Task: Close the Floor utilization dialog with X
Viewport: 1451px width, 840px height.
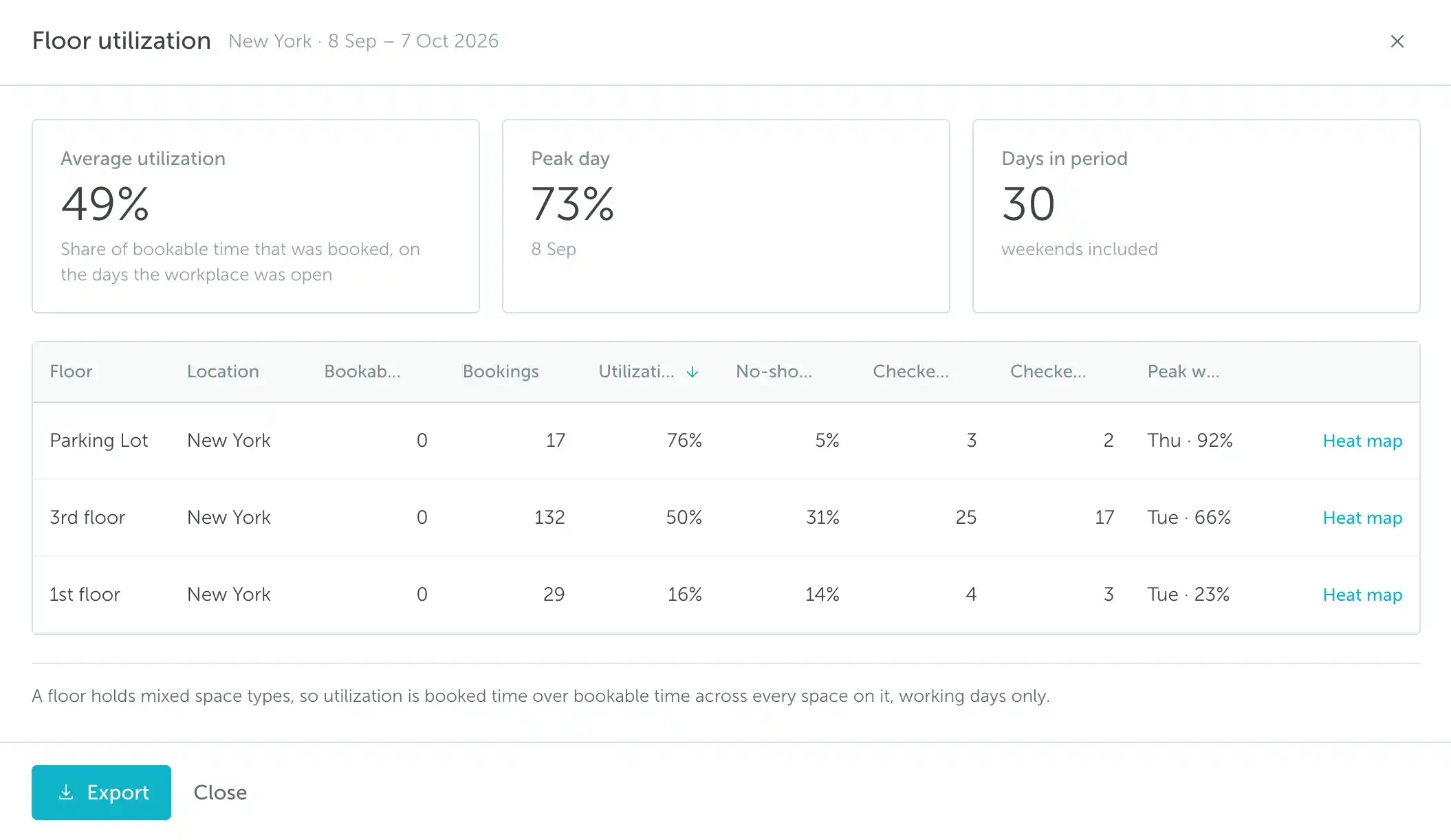Action: [x=1397, y=41]
